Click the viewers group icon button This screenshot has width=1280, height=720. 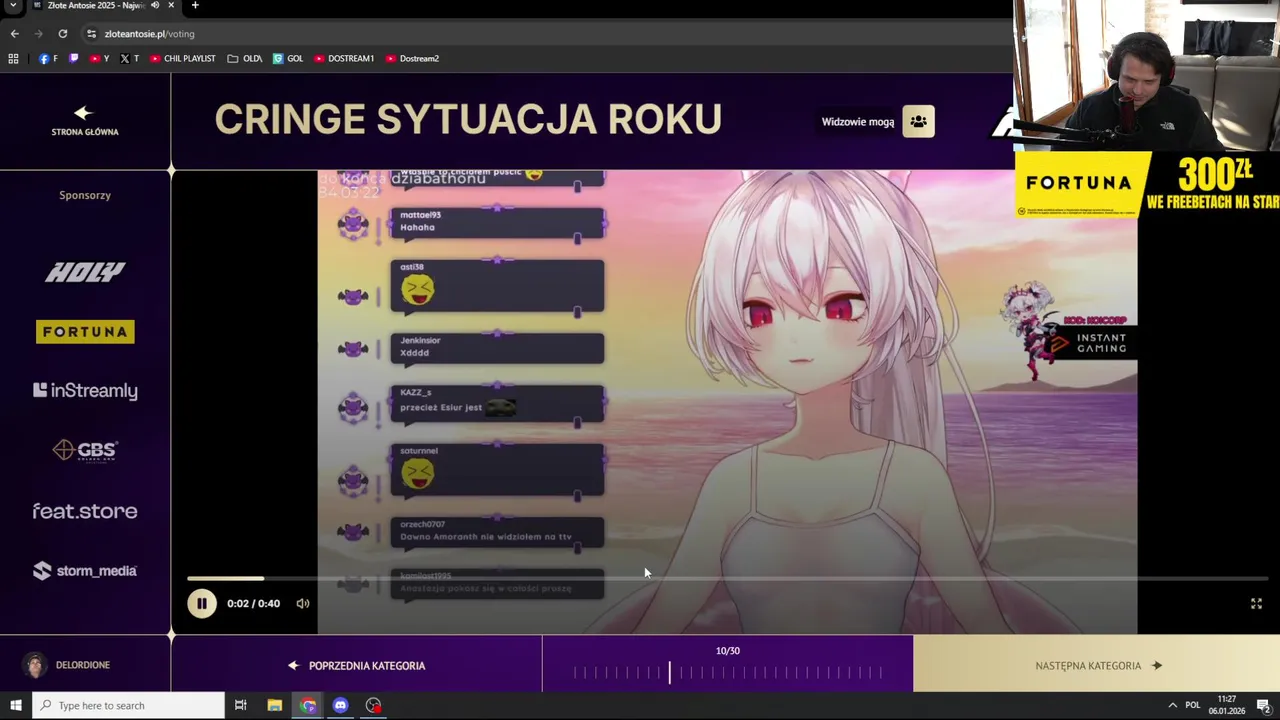[x=918, y=122]
